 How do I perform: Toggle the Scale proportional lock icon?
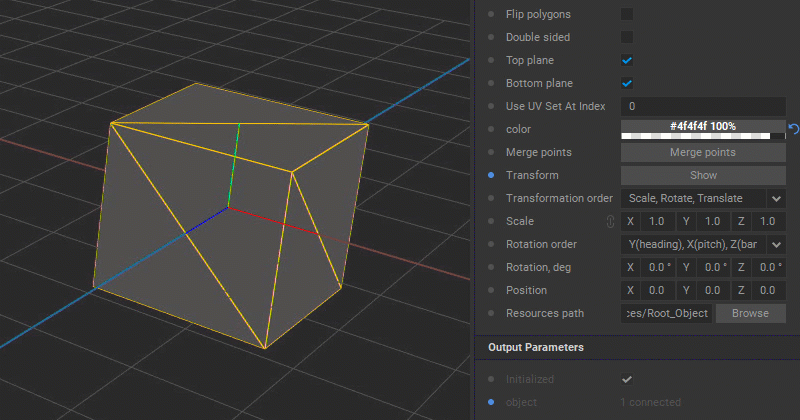[610, 221]
